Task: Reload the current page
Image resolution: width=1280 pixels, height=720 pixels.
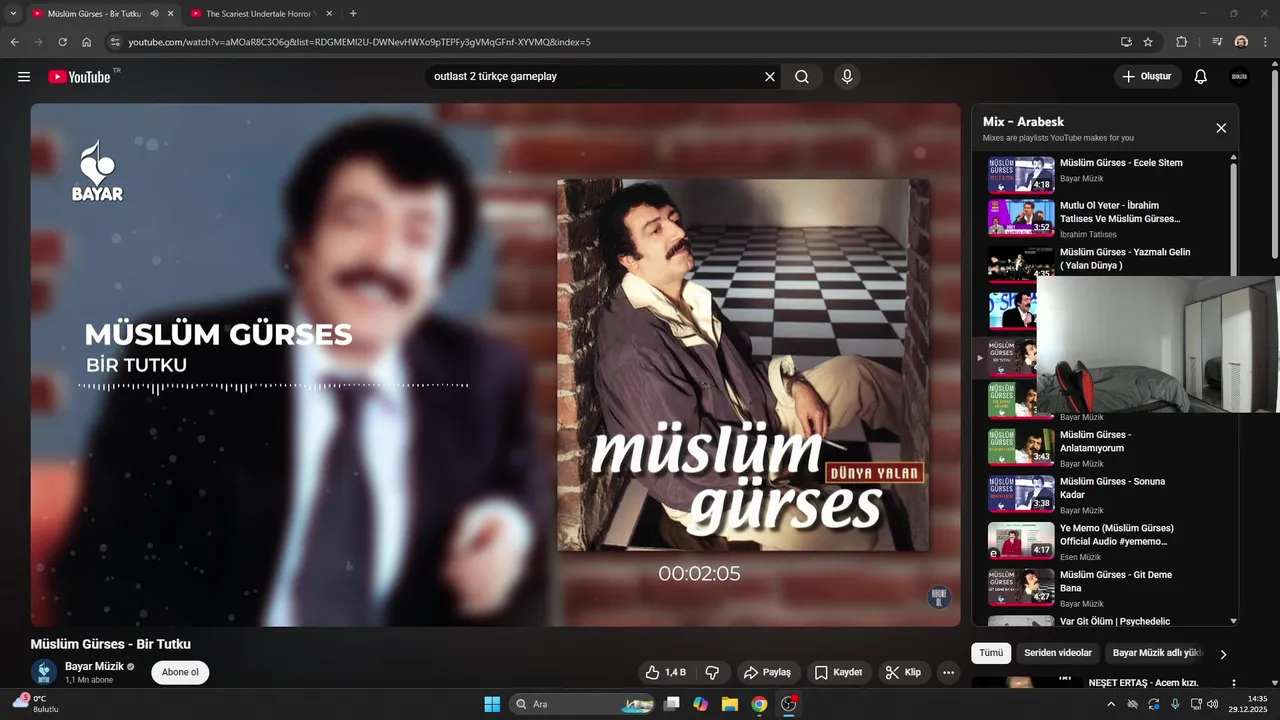Action: 62,42
